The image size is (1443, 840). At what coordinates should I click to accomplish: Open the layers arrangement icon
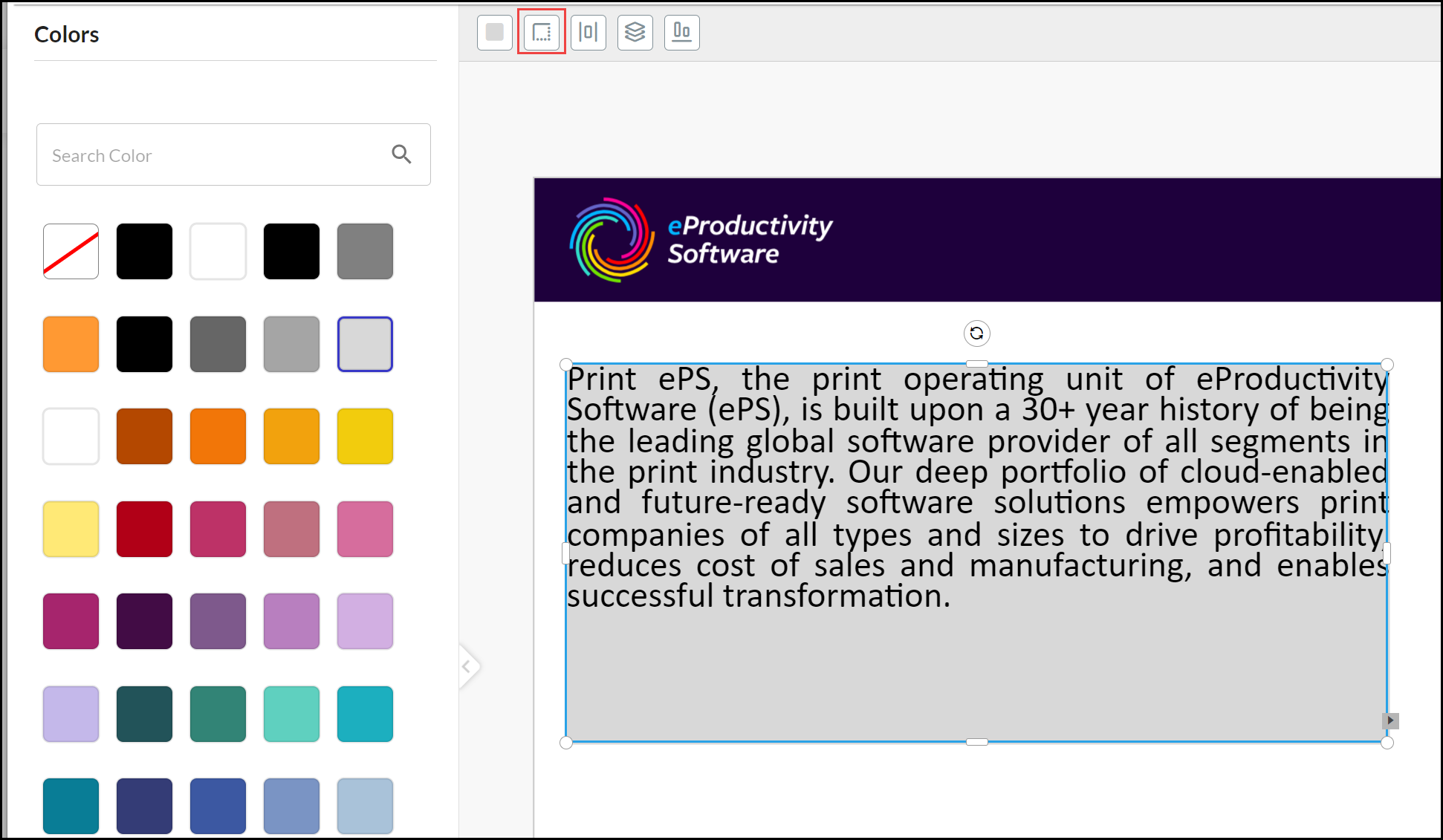click(x=635, y=32)
